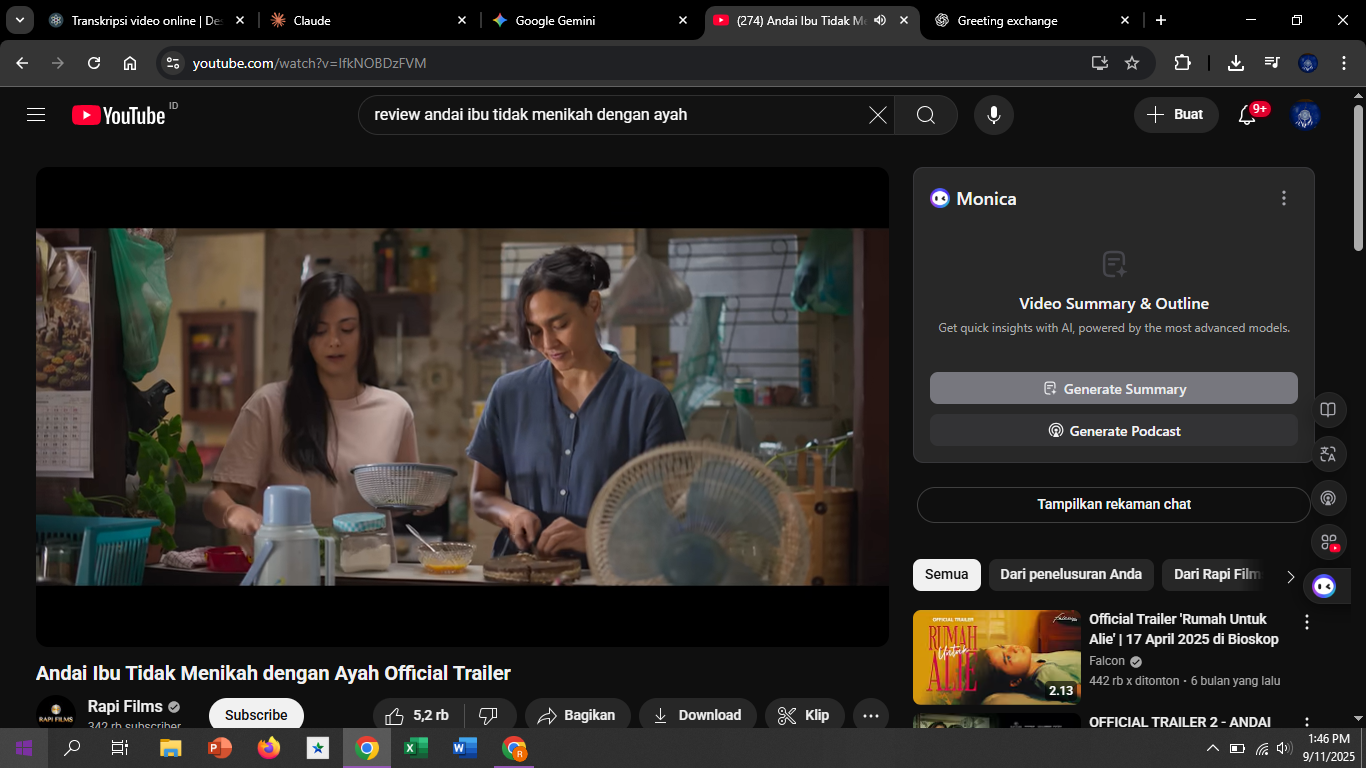Run the YouTube search with magnifier button
The image size is (1366, 768).
pyautogui.click(x=926, y=115)
